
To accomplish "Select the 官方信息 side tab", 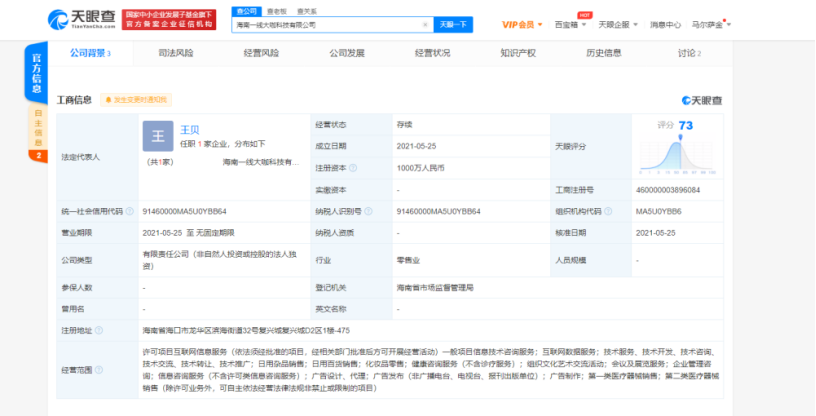I will click(36, 72).
